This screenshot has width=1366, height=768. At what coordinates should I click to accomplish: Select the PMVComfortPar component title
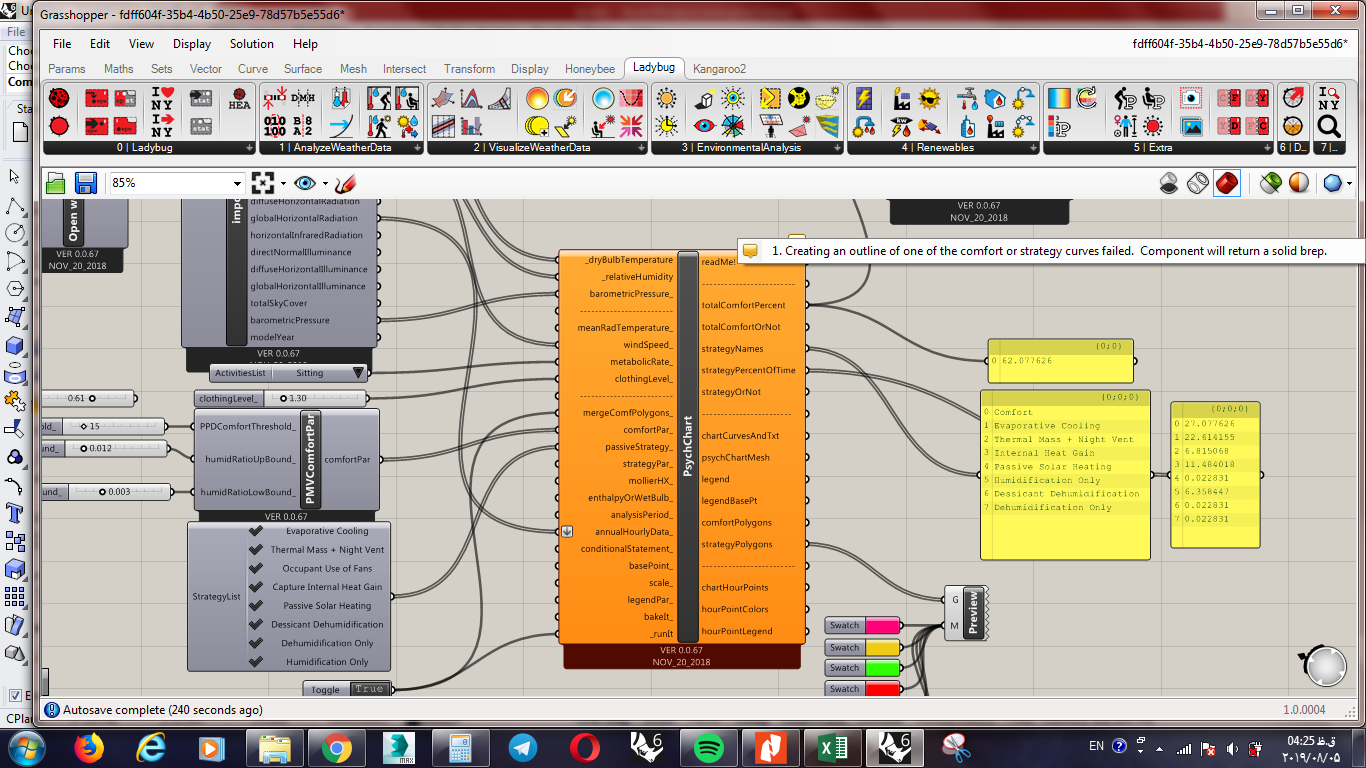[310, 459]
